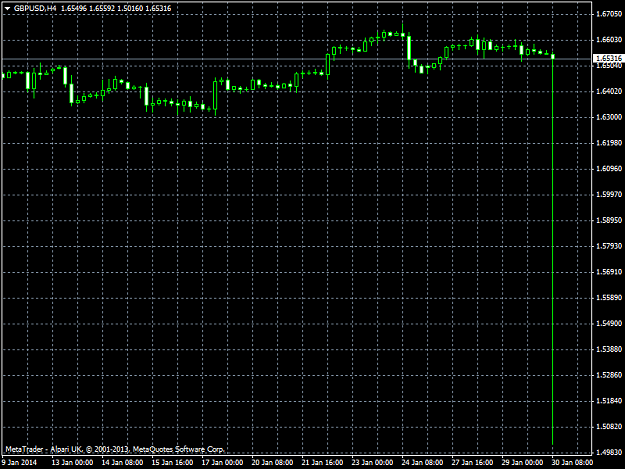Click the 9 Jan 2014 date label
The height and width of the screenshot is (469, 625).
click(x=19, y=462)
